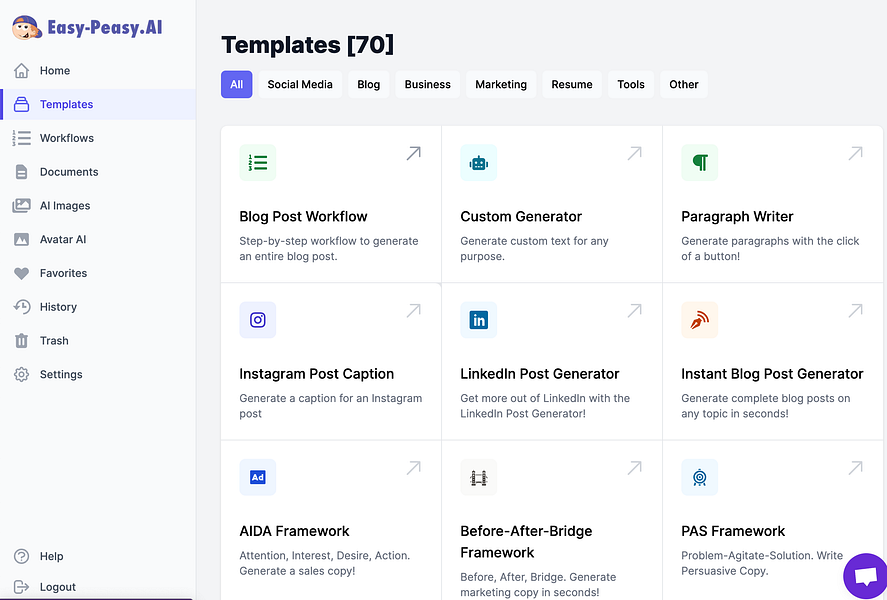Show the Resume templates tab
Image resolution: width=887 pixels, height=600 pixels.
[572, 85]
